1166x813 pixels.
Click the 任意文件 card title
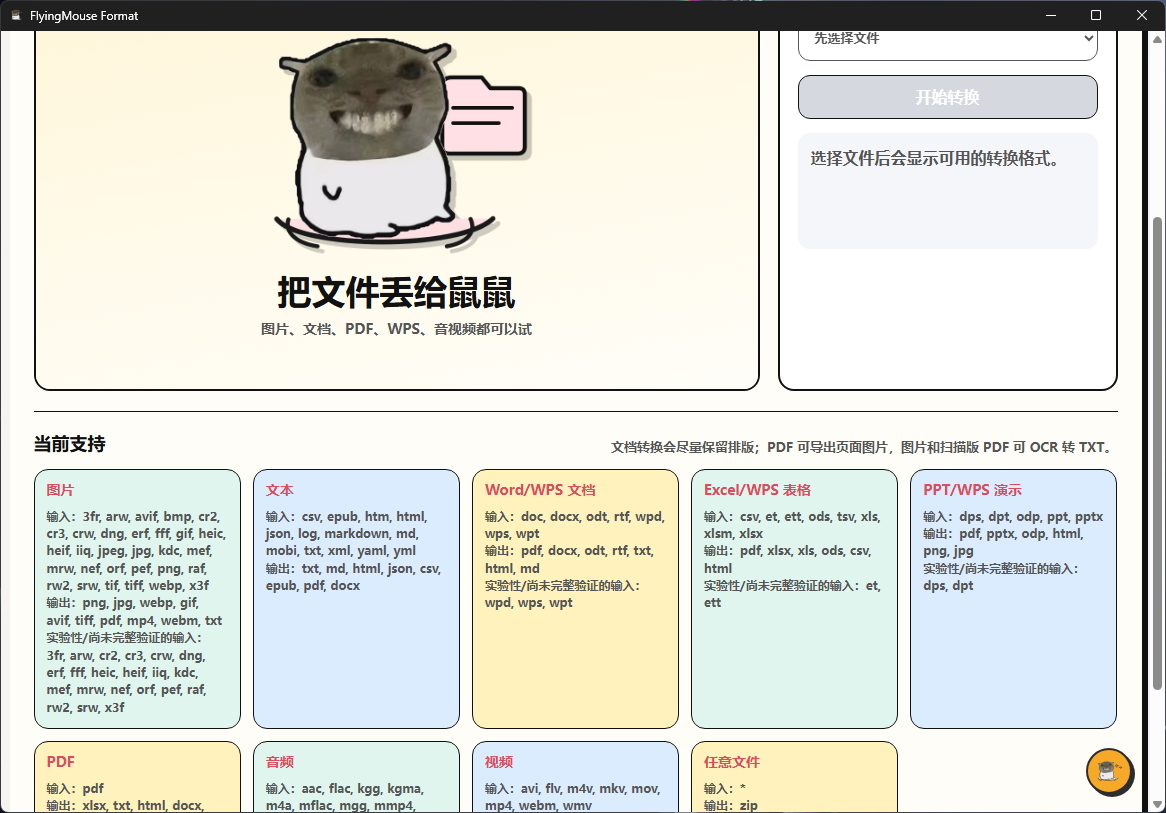click(732, 762)
